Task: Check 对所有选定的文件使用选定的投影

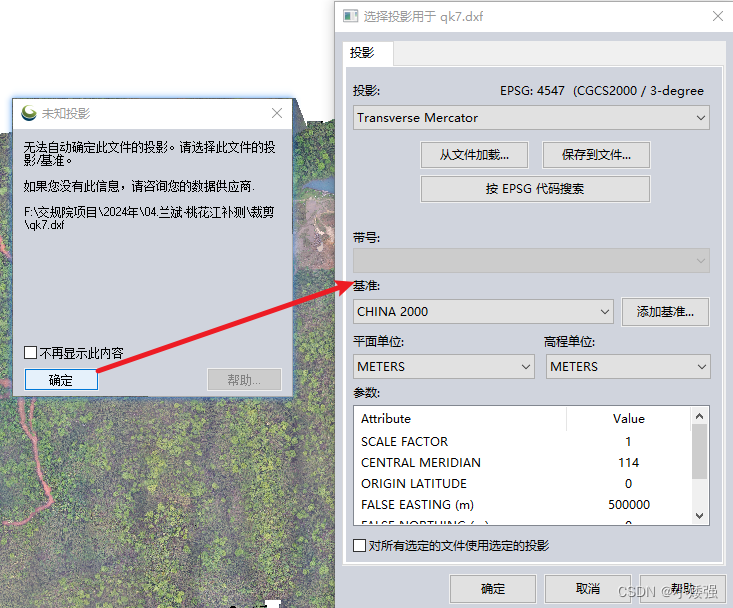Action: point(359,545)
